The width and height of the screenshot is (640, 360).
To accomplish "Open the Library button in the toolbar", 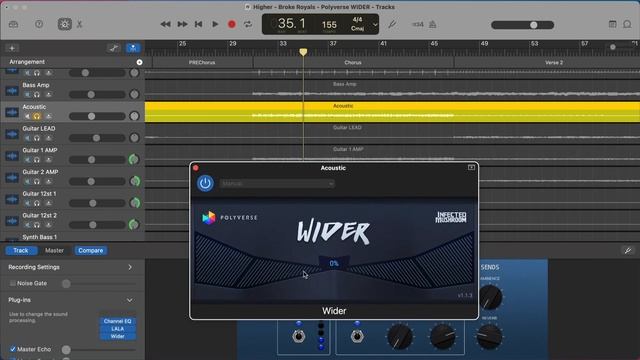I will pyautogui.click(x=13, y=24).
